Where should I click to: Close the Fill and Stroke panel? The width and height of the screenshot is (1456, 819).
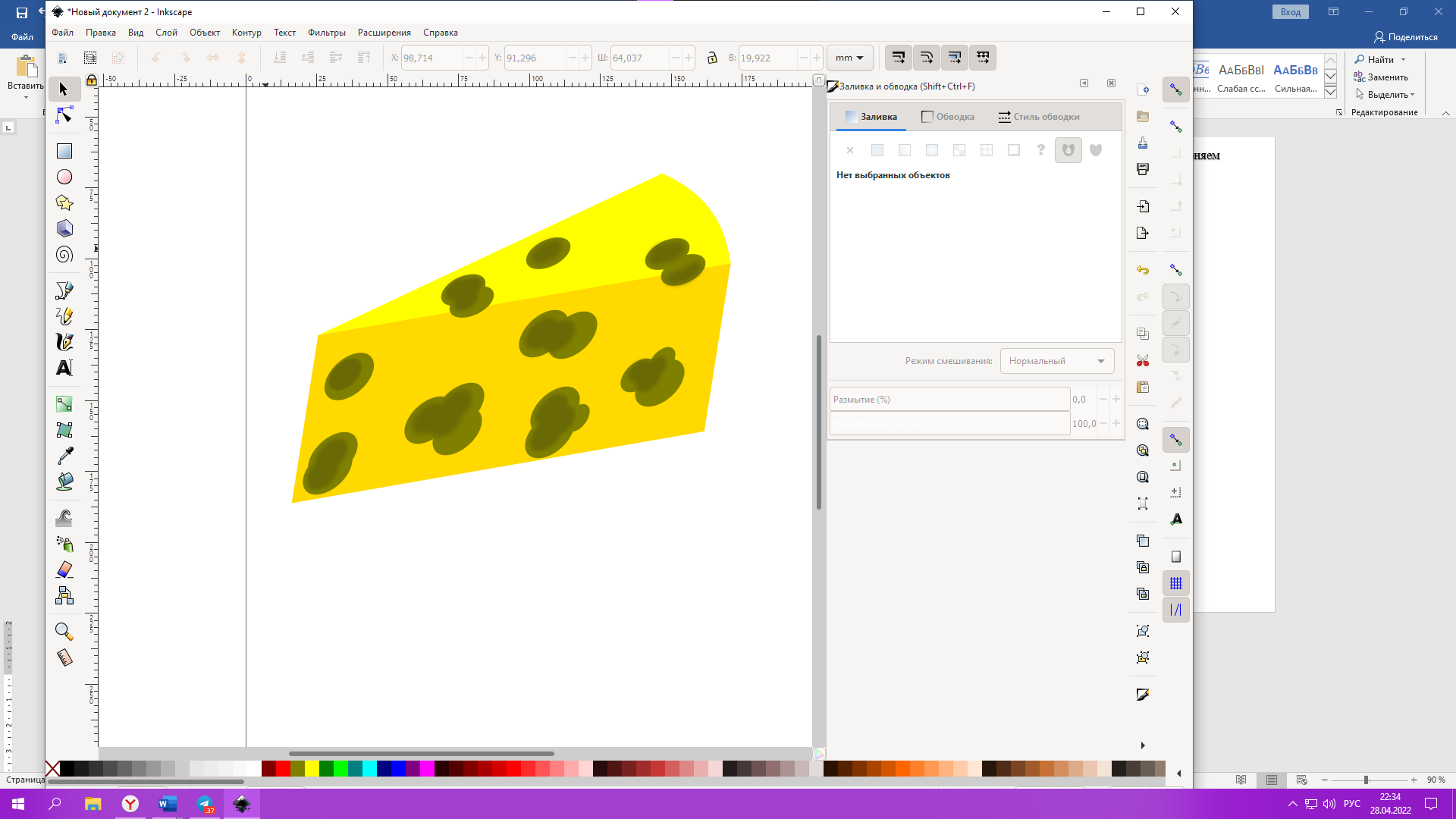point(1111,83)
